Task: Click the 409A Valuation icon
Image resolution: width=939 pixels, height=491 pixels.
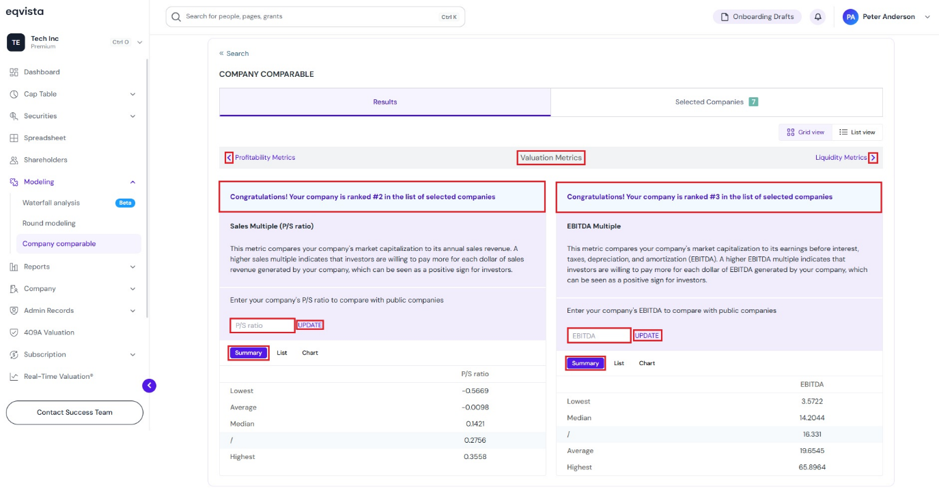Action: [14, 332]
